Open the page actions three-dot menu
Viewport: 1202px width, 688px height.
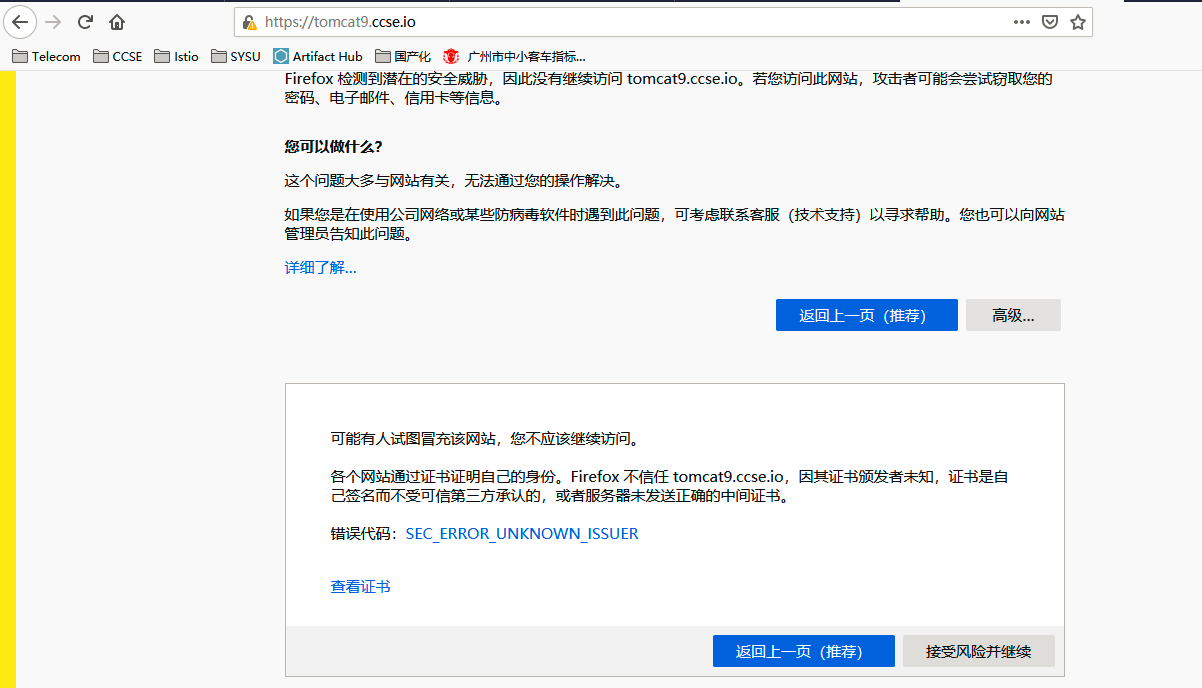coord(1022,22)
